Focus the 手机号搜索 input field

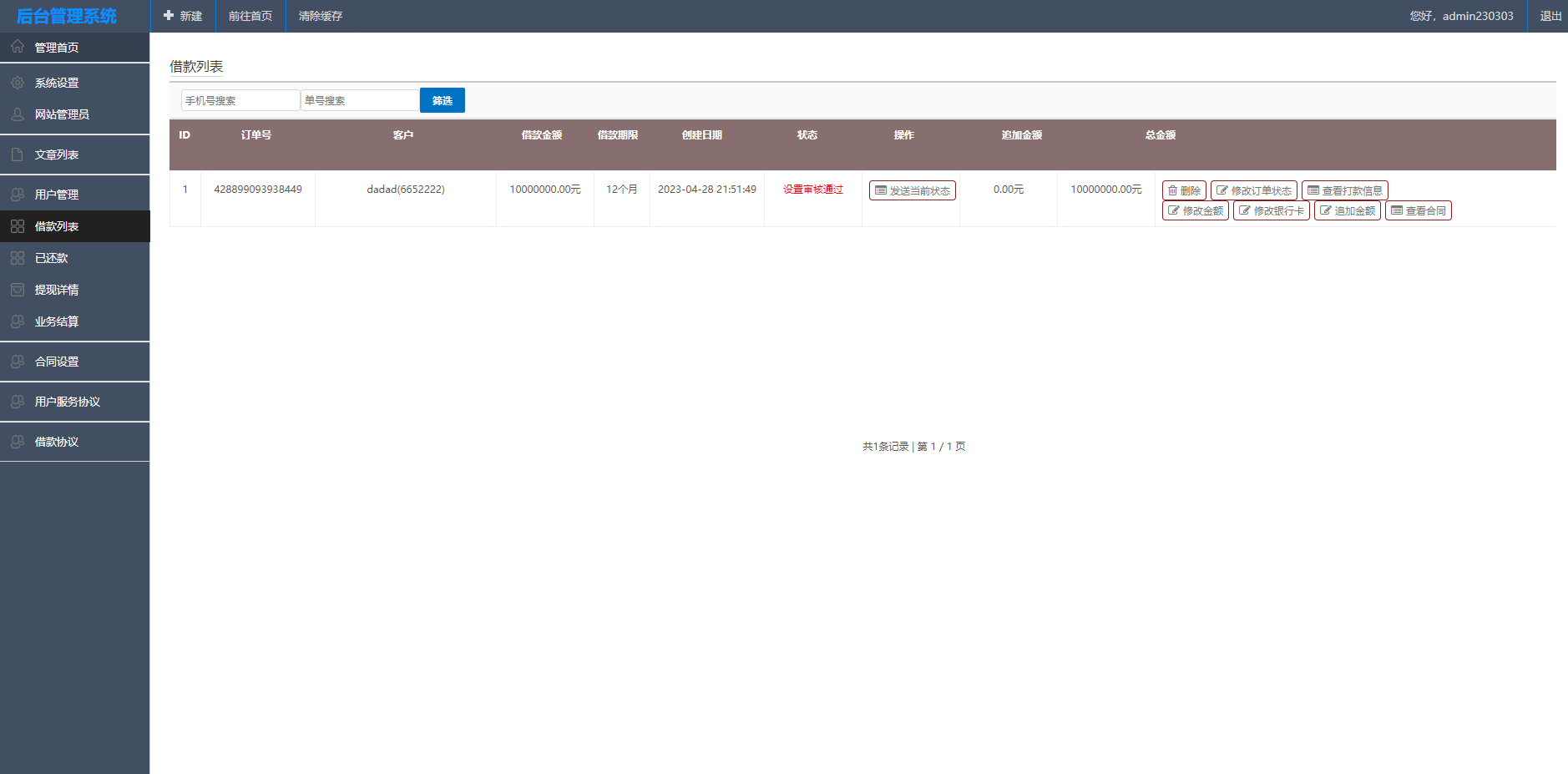(240, 100)
